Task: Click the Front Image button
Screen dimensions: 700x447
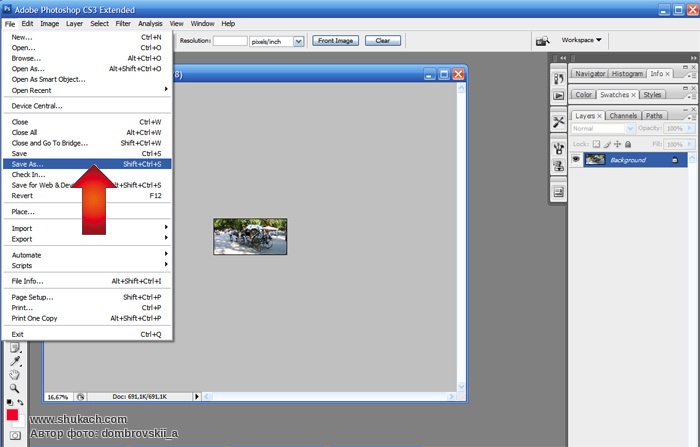Action: tap(335, 41)
